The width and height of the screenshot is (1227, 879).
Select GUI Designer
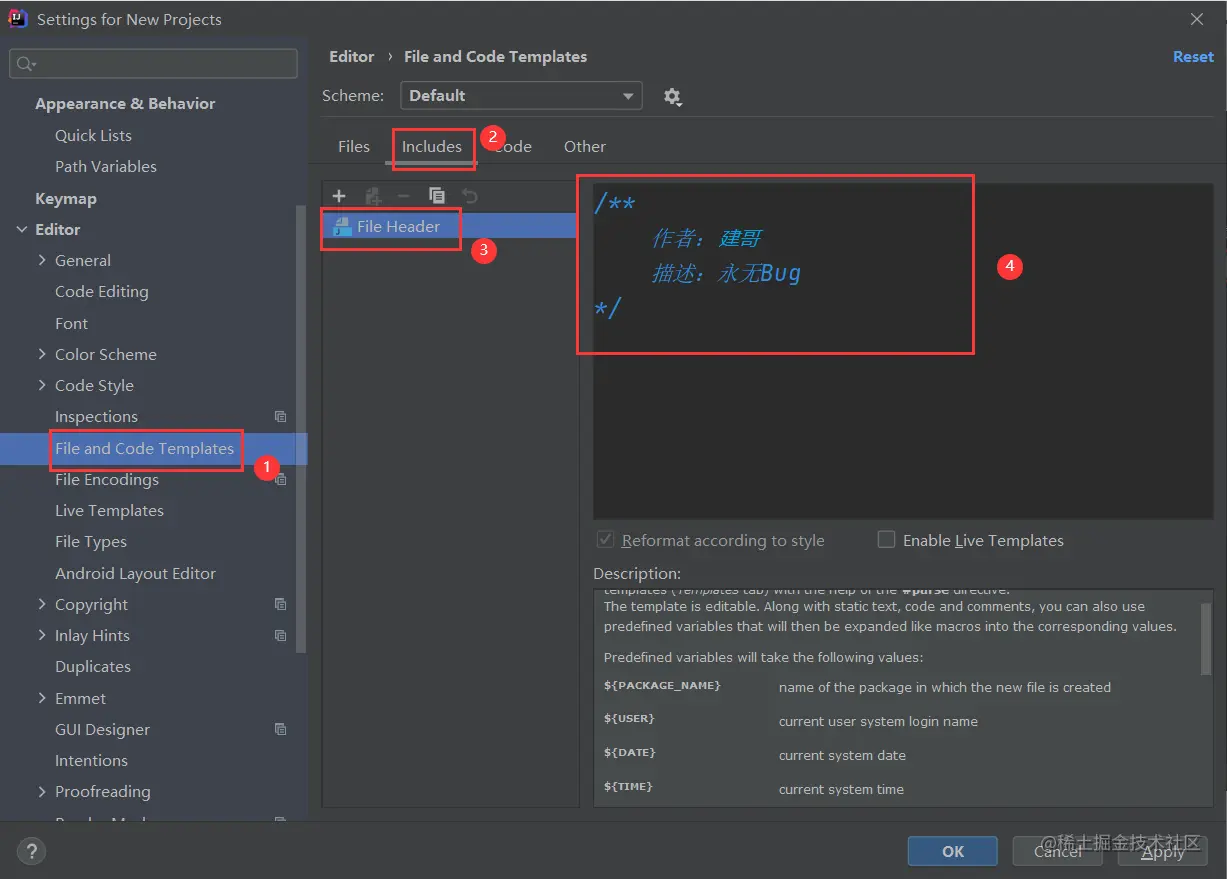click(x=102, y=730)
